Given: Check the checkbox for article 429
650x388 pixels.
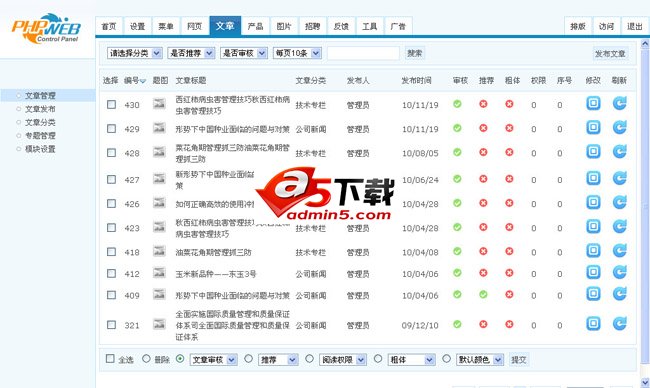Looking at the screenshot, I should [x=112, y=129].
